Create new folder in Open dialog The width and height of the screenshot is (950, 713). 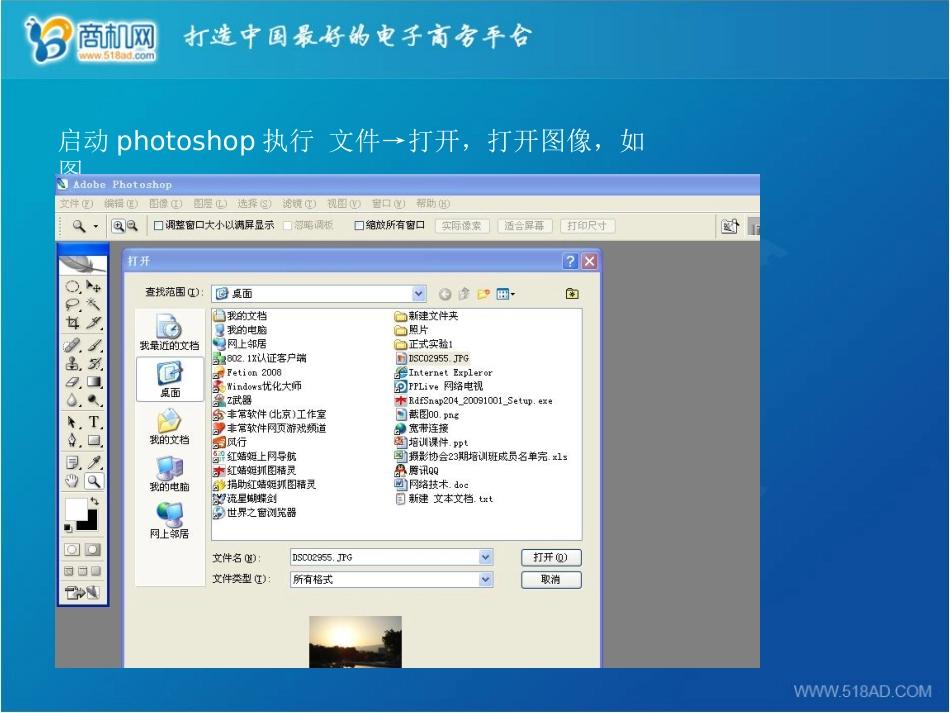tap(484, 294)
